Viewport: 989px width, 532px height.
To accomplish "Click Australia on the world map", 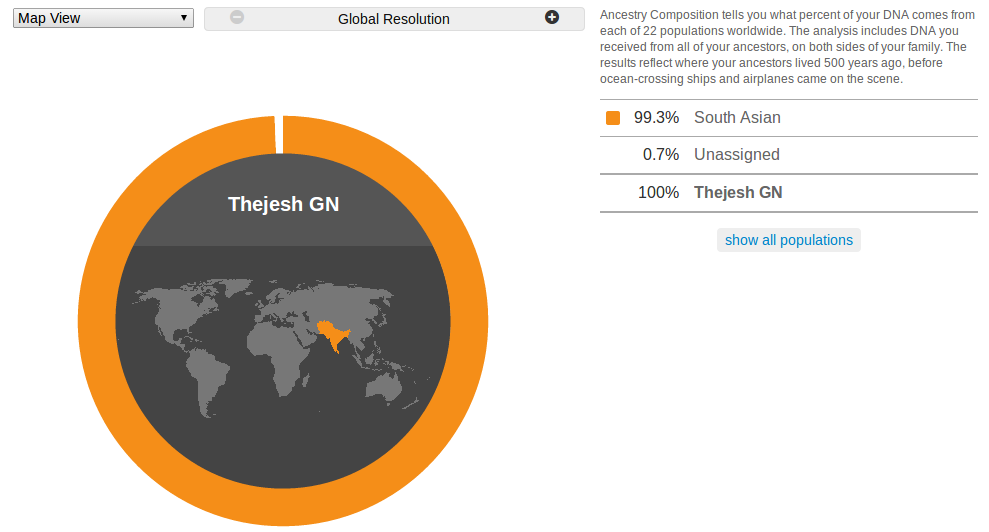I will click(x=383, y=386).
